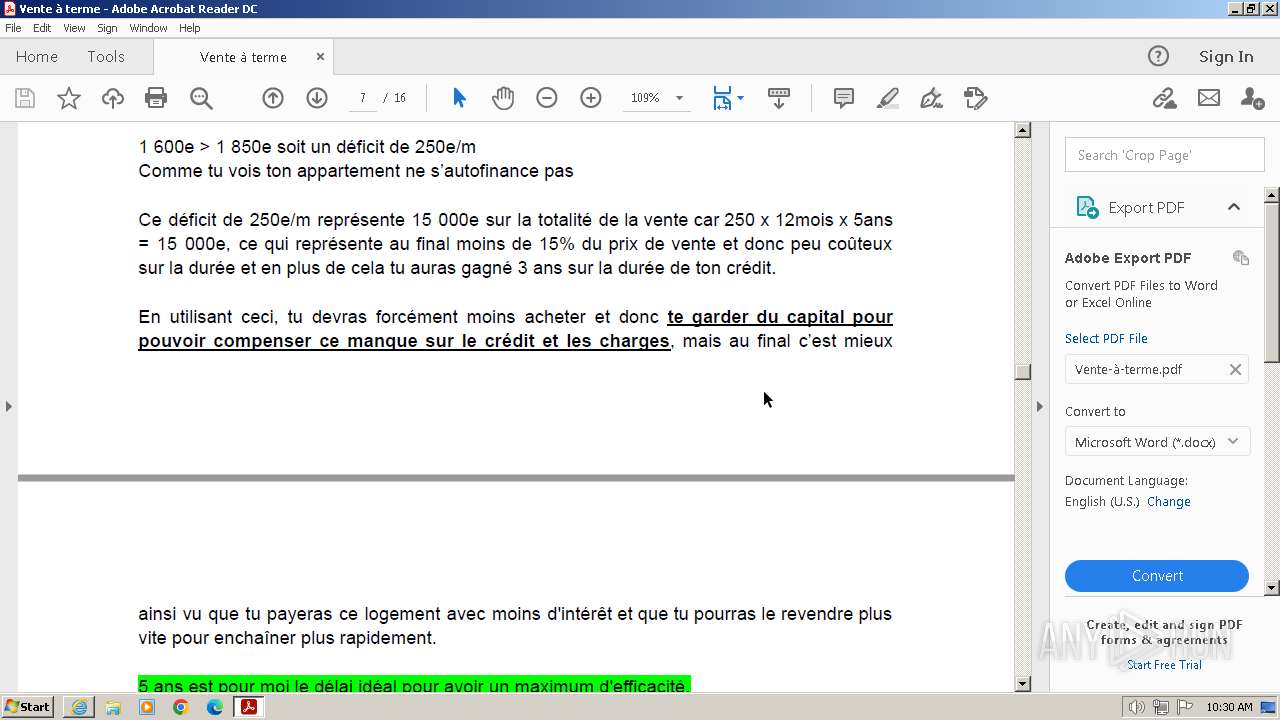Add a sticky note comment
The image size is (1280, 720).
click(x=844, y=98)
